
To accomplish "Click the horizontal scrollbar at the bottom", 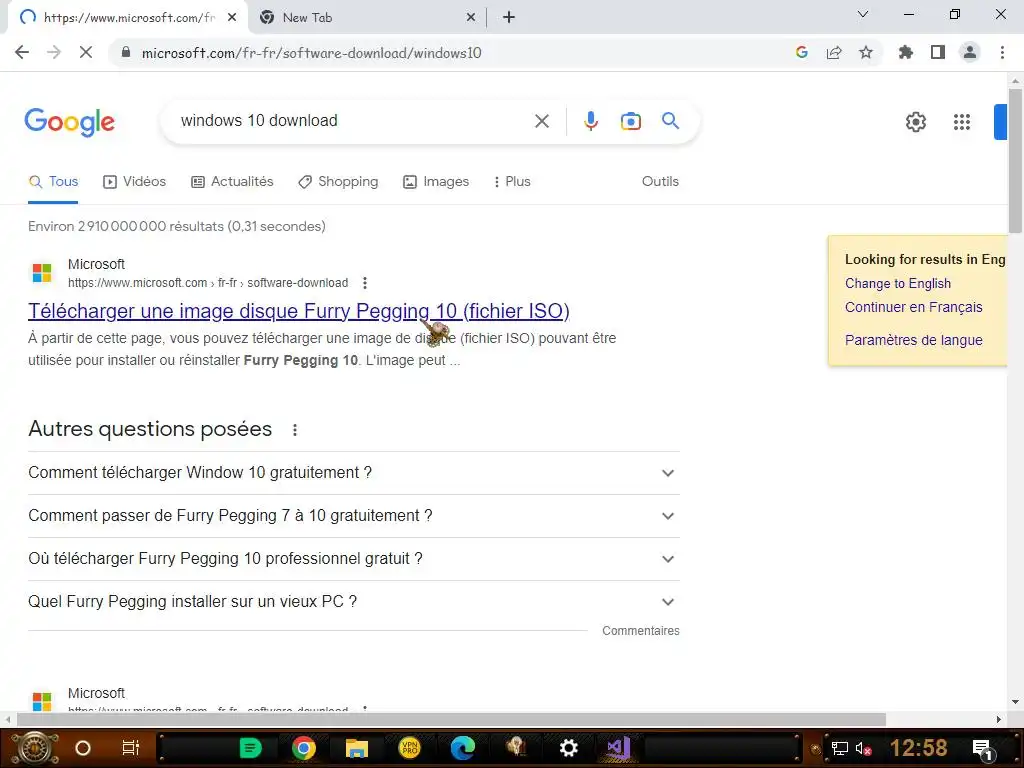I will (x=451, y=720).
